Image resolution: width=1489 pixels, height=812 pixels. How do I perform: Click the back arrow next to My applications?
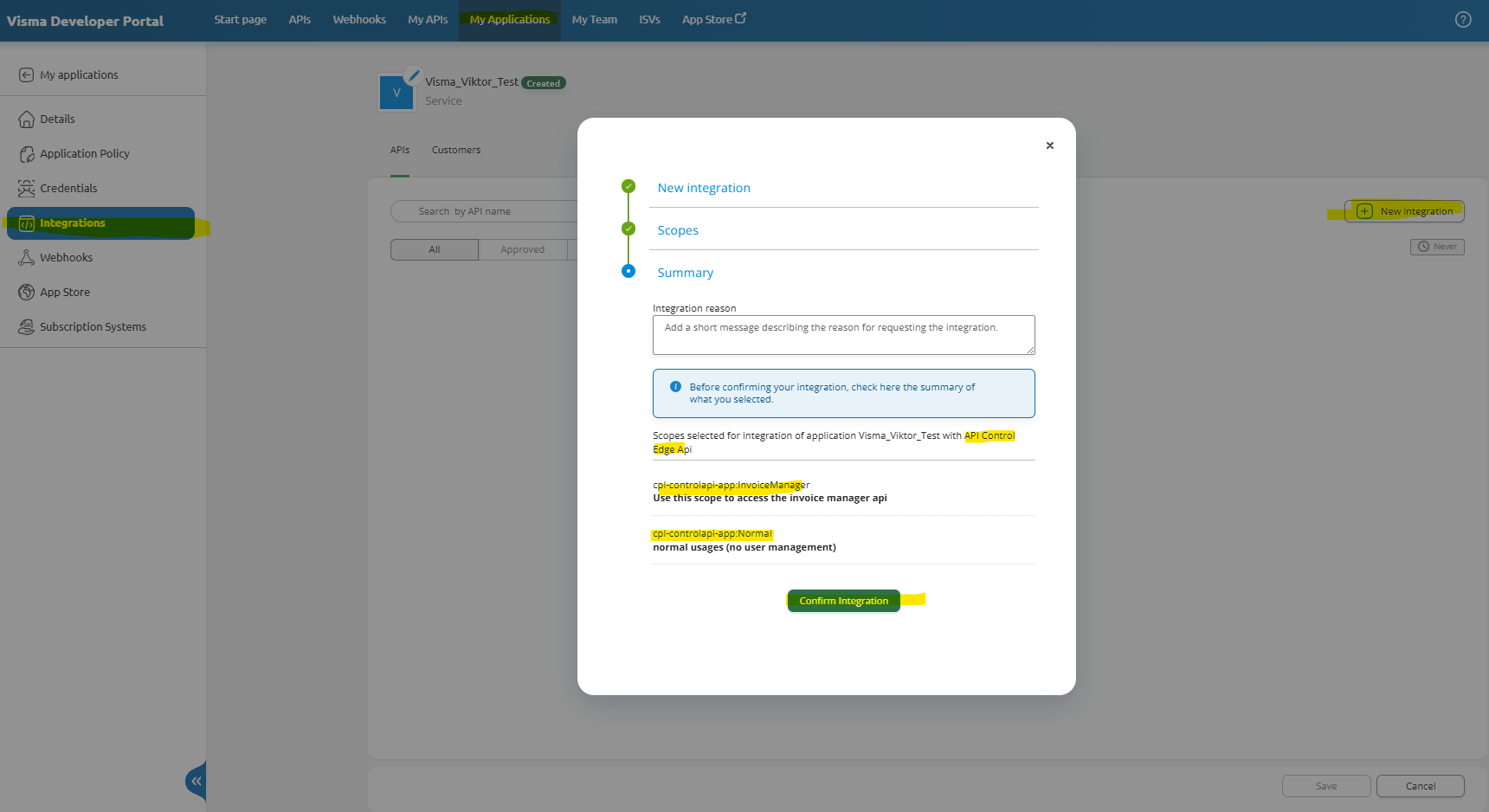(x=26, y=75)
